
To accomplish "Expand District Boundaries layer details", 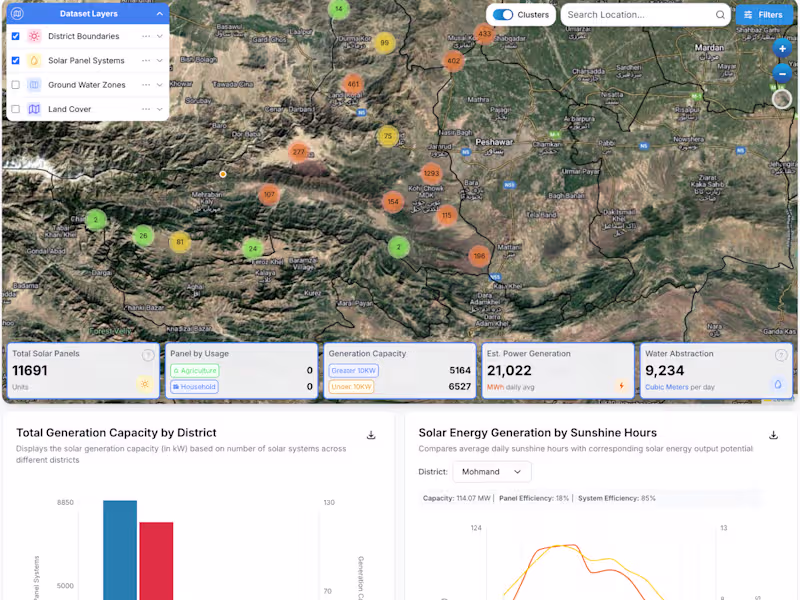I will [160, 36].
